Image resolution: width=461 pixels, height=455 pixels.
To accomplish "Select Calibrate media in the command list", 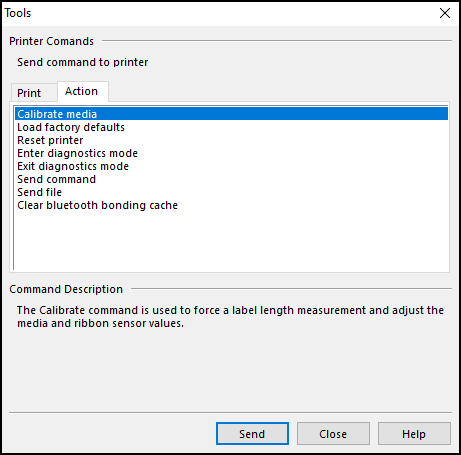I will click(x=231, y=114).
